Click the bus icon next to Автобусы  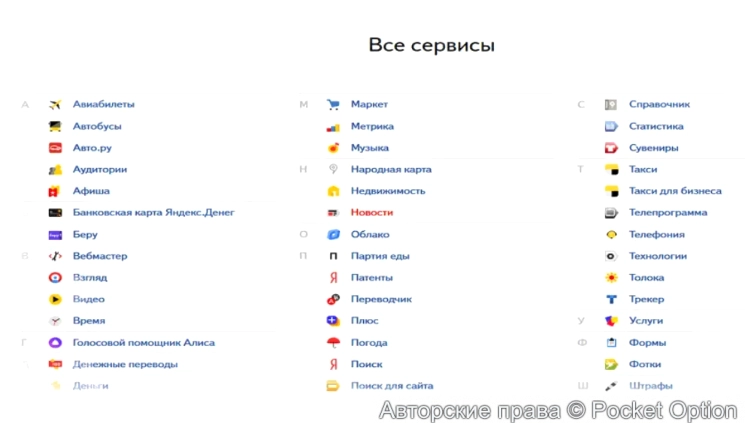coord(55,126)
